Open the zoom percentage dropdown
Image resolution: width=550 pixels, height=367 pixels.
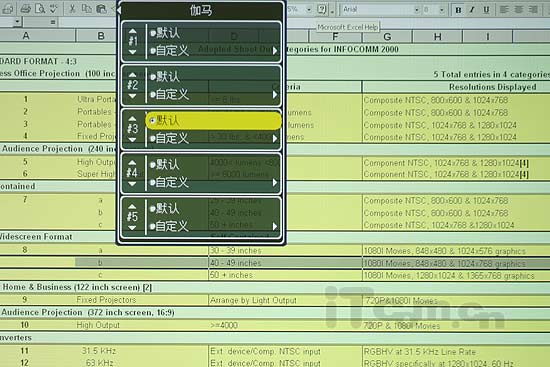pos(309,9)
